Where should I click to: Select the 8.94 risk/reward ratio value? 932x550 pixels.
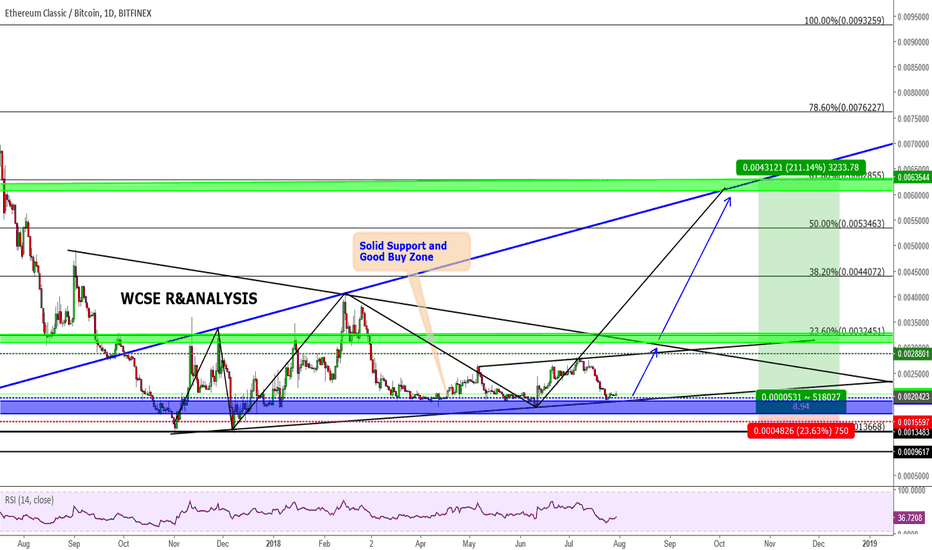click(x=801, y=407)
